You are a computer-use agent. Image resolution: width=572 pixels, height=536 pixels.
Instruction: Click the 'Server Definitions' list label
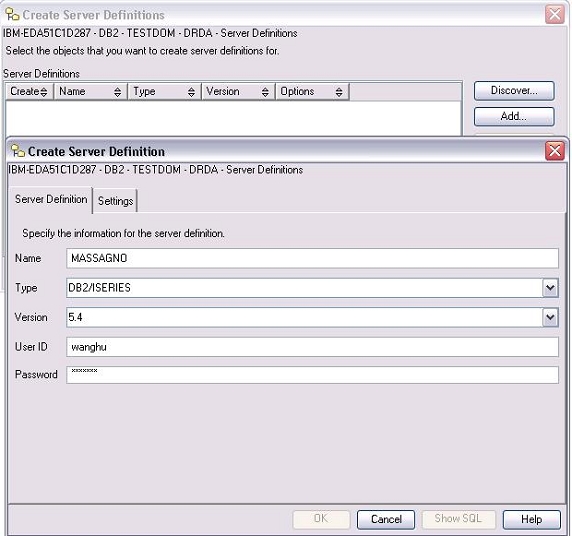pyautogui.click(x=42, y=74)
